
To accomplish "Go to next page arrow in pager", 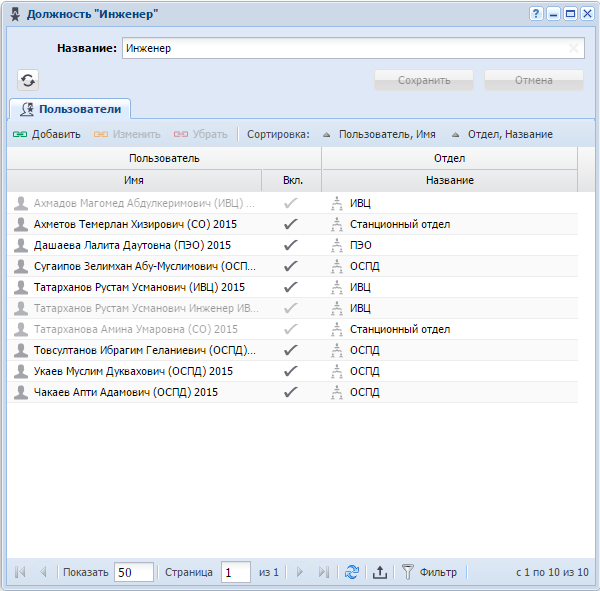I will point(300,572).
